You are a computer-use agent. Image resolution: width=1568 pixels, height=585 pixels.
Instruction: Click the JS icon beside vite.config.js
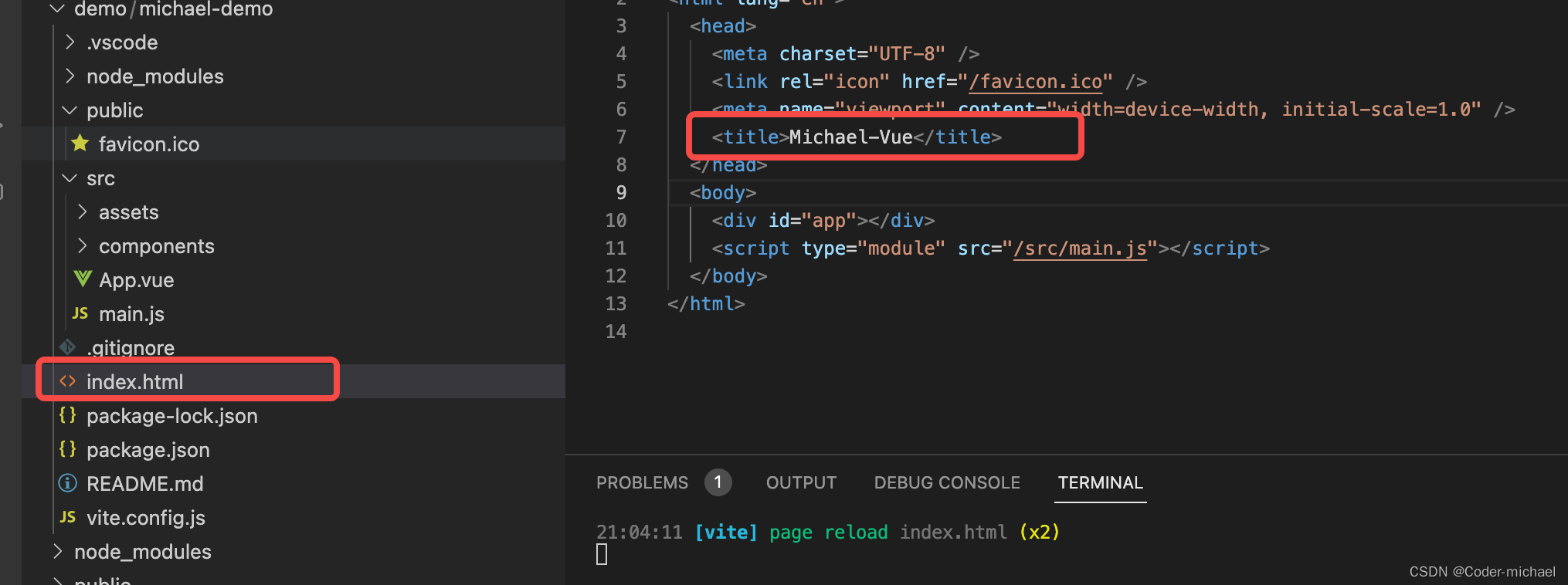(x=68, y=516)
